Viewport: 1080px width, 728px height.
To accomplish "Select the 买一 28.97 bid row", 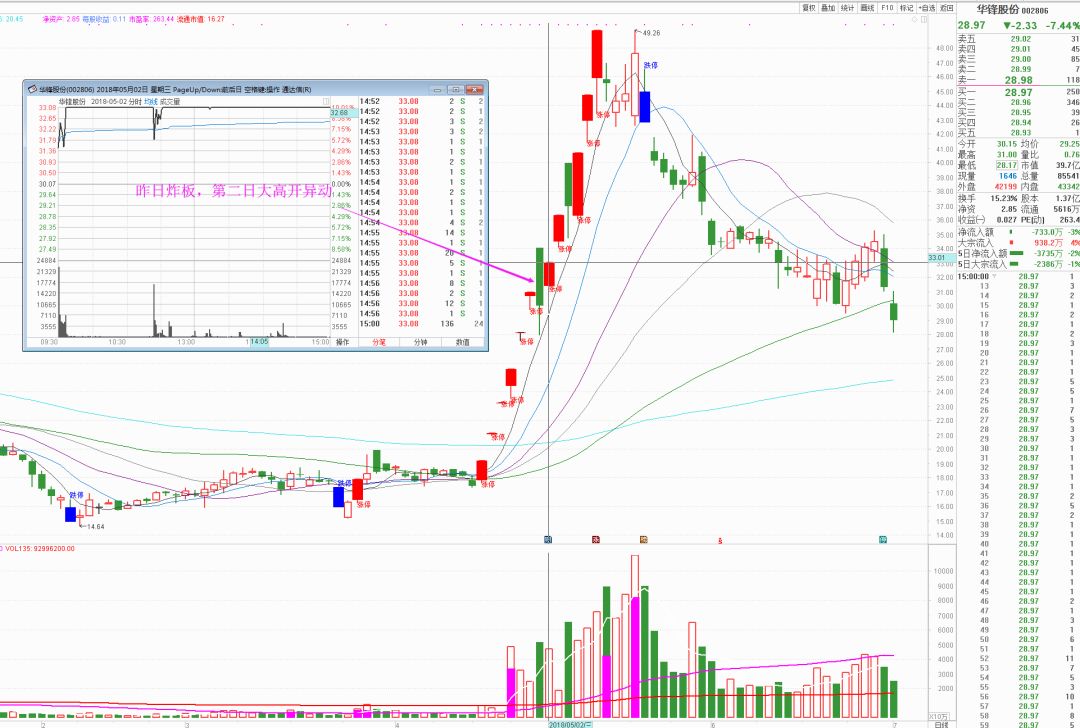I will 1019,92.
